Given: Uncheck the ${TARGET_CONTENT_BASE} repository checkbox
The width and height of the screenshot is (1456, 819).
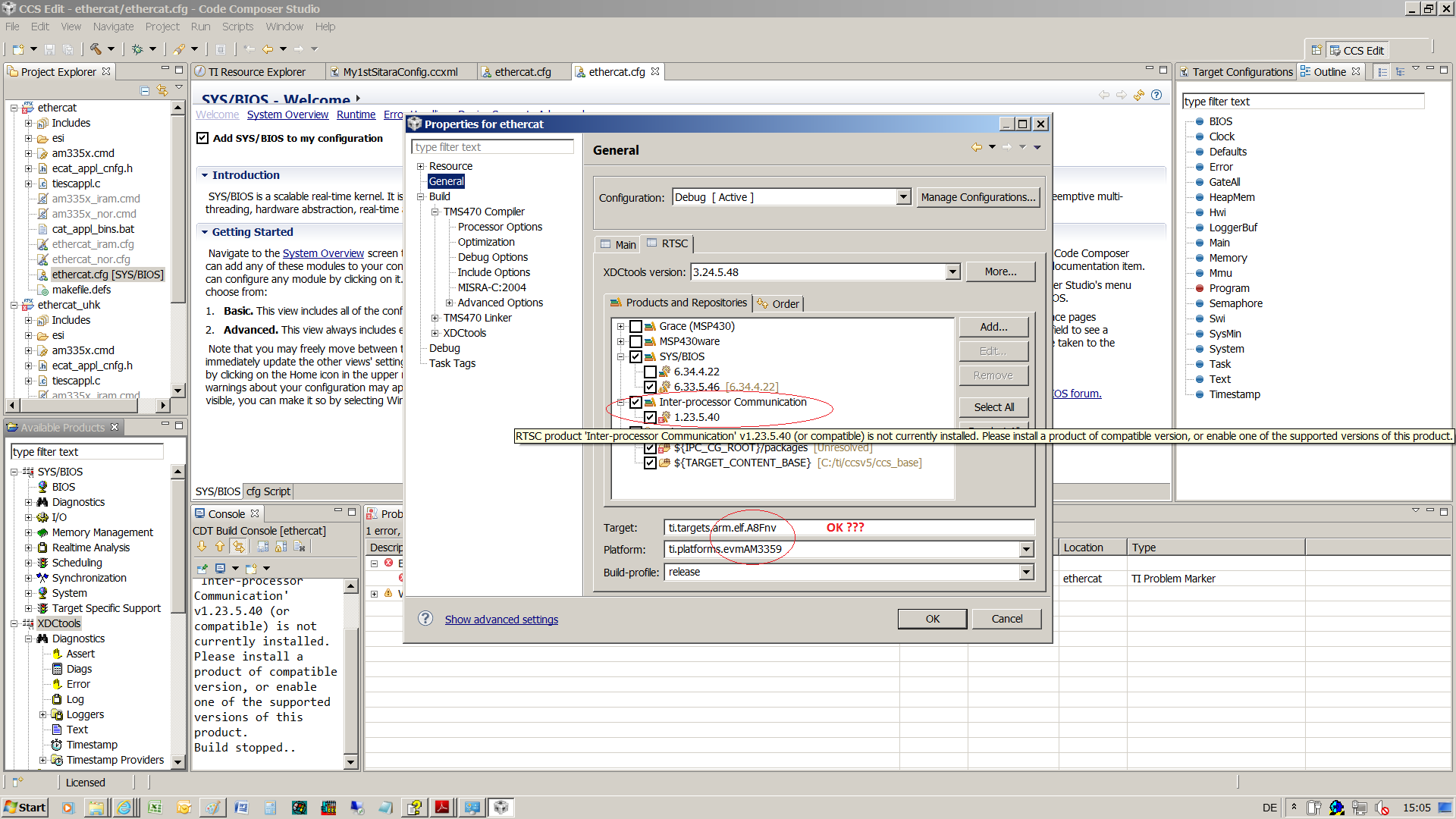Looking at the screenshot, I should (x=650, y=463).
